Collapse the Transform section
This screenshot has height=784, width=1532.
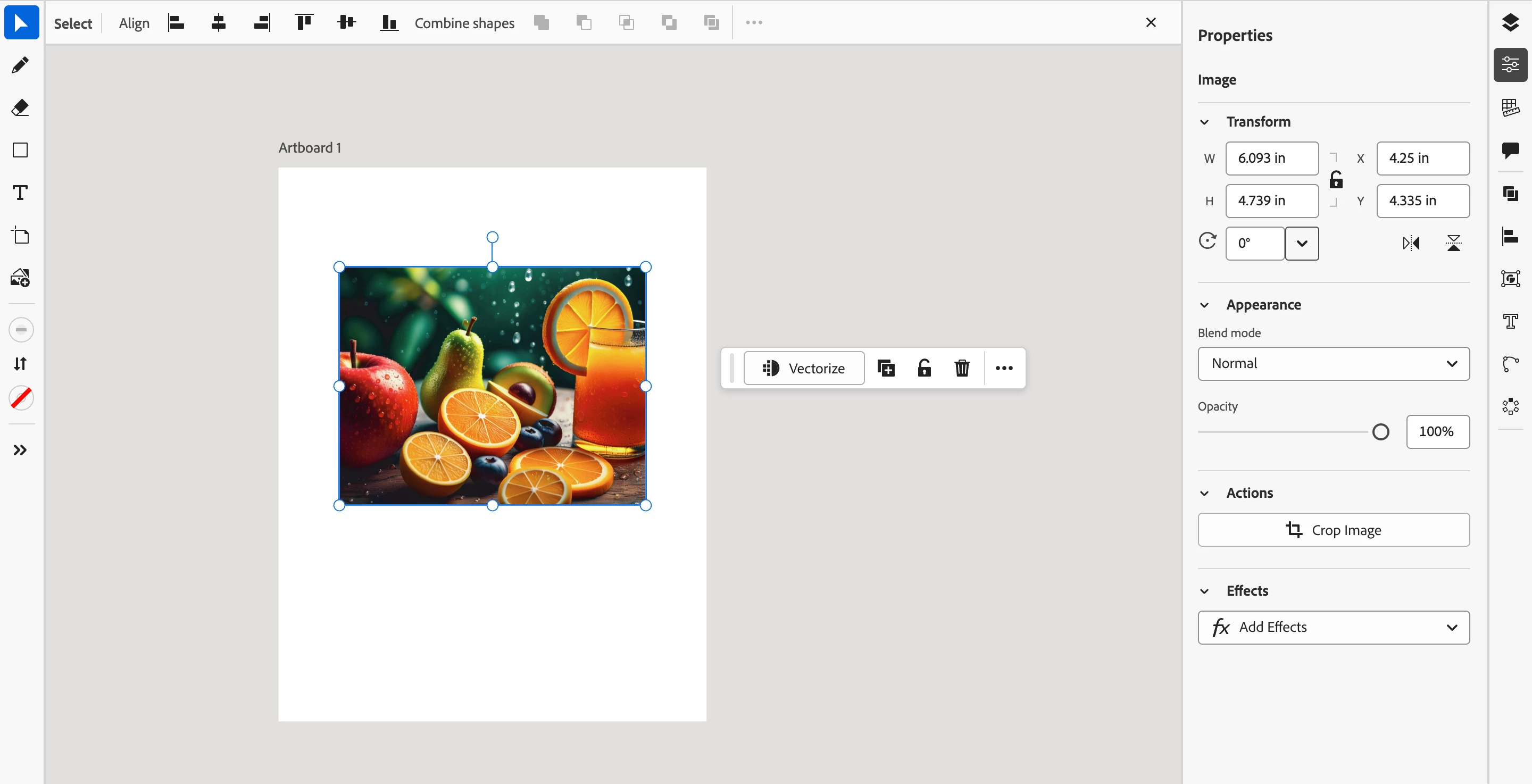1204,122
